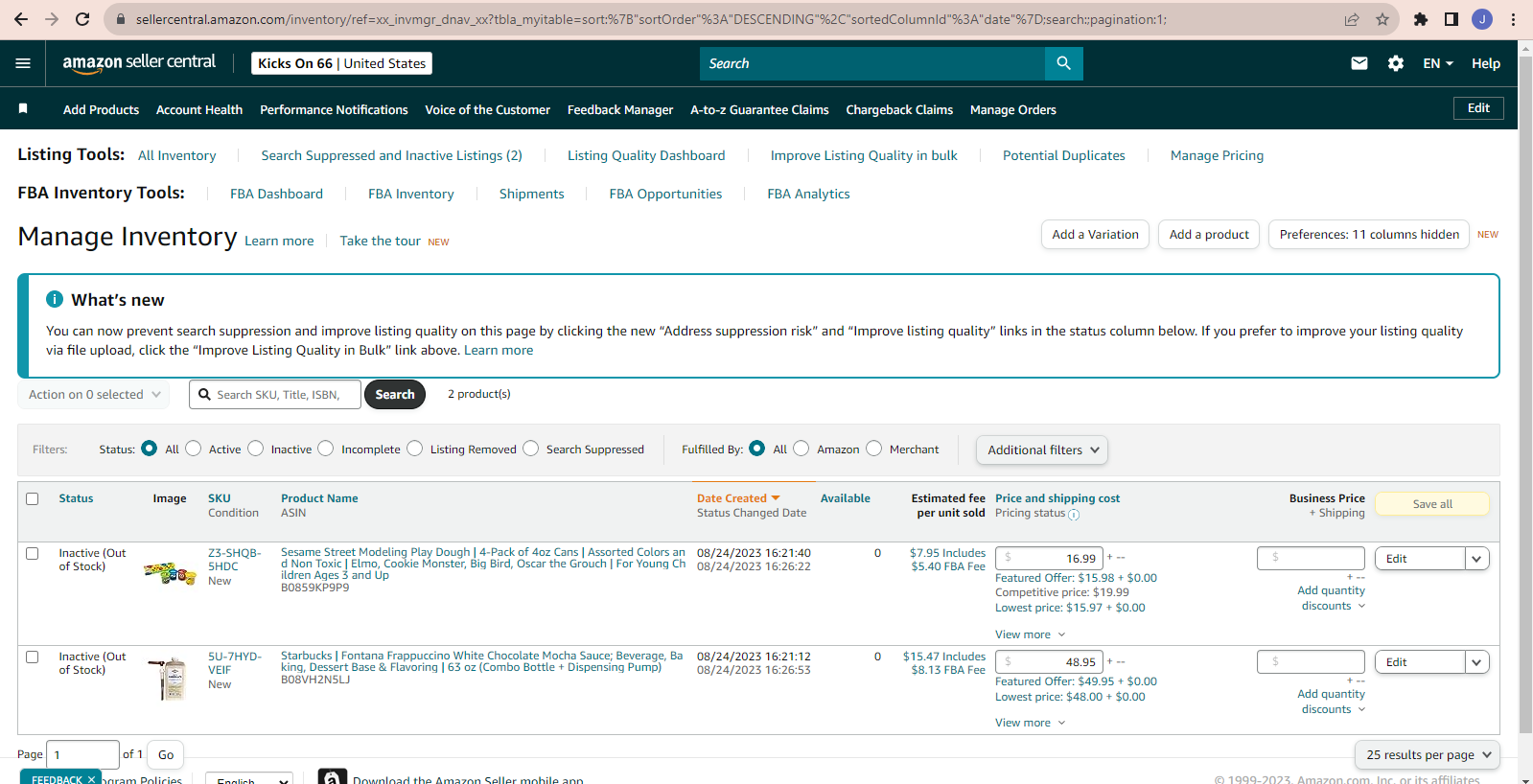Screen dimensions: 1533x784
Task: Bookmark this page with the star icon
Action: click(x=1382, y=19)
